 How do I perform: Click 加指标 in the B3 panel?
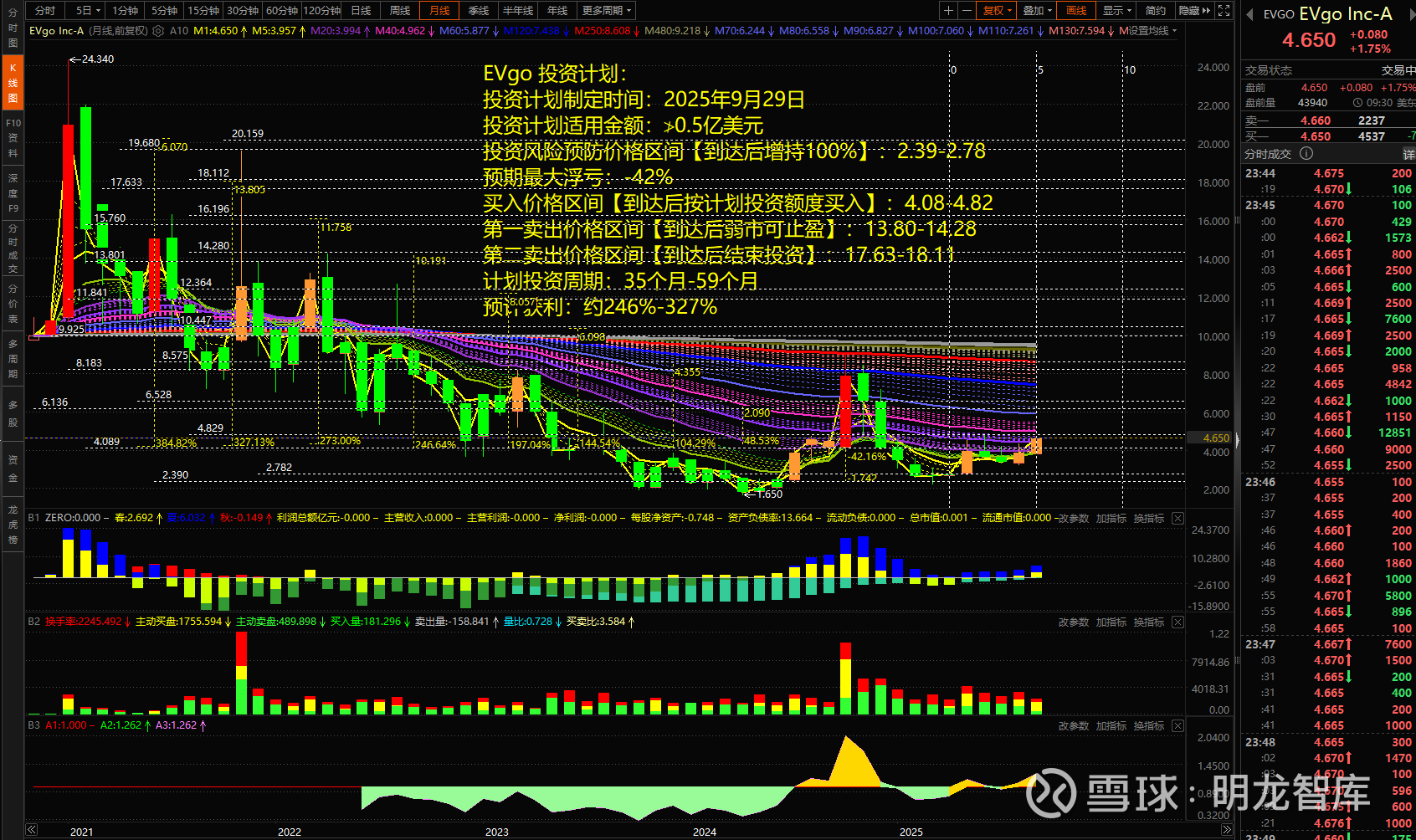(1111, 726)
